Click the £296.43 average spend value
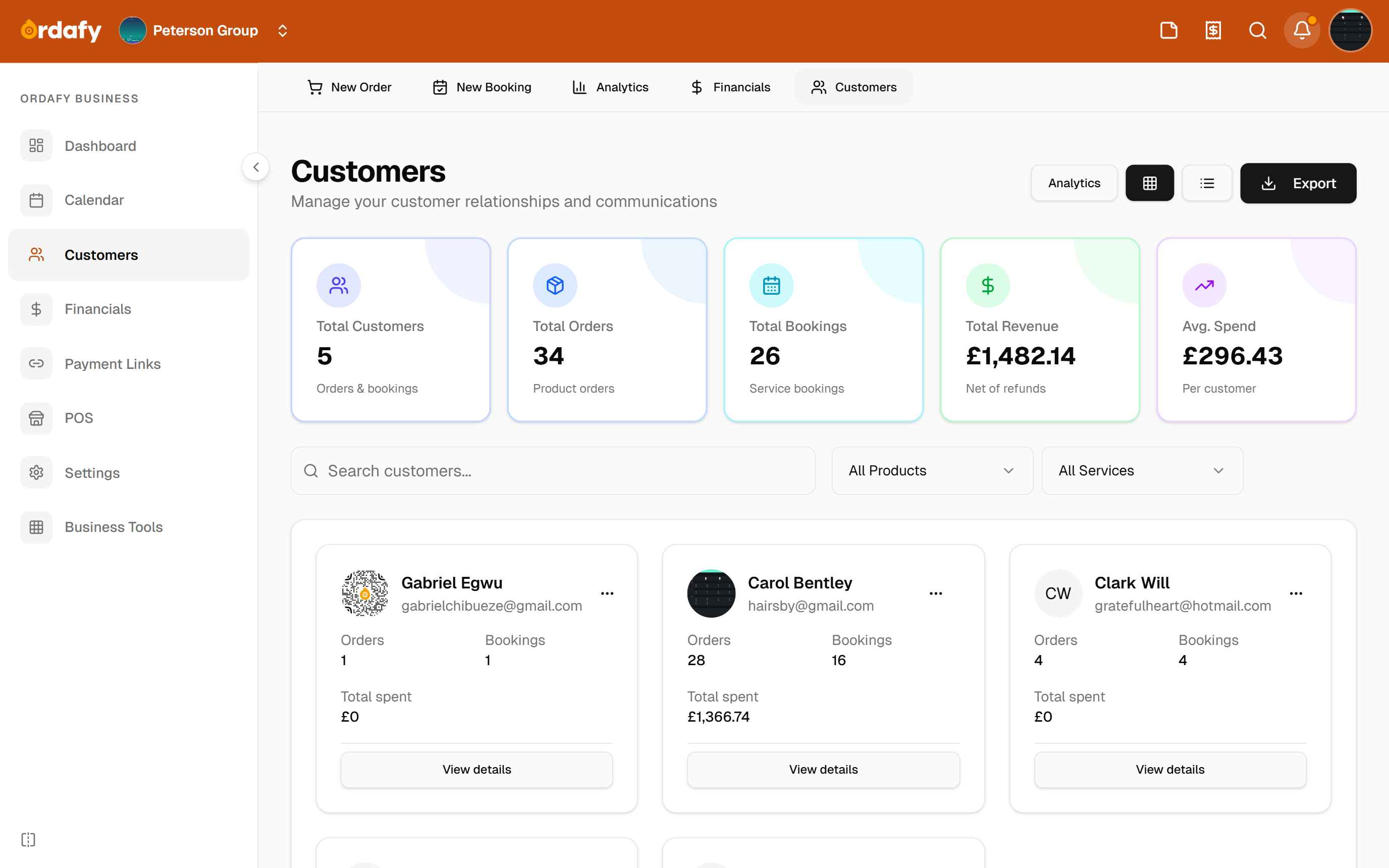This screenshot has width=1389, height=868. [1232, 356]
